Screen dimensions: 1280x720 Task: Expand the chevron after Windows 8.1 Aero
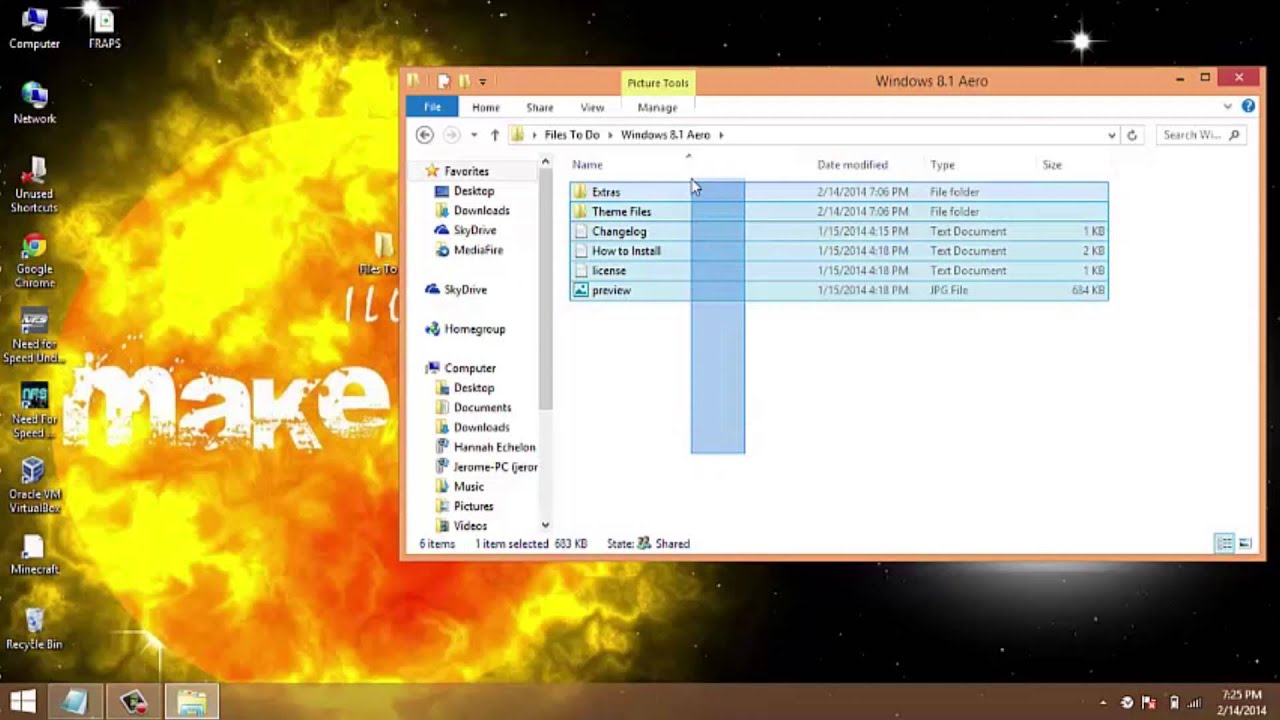tap(720, 135)
